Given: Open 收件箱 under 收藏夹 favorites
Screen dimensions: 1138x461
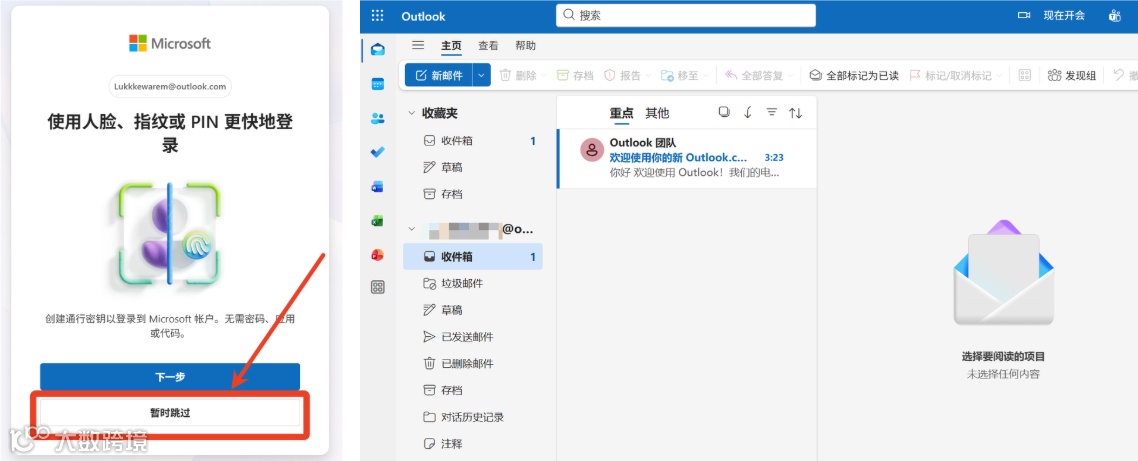Looking at the screenshot, I should tap(472, 141).
